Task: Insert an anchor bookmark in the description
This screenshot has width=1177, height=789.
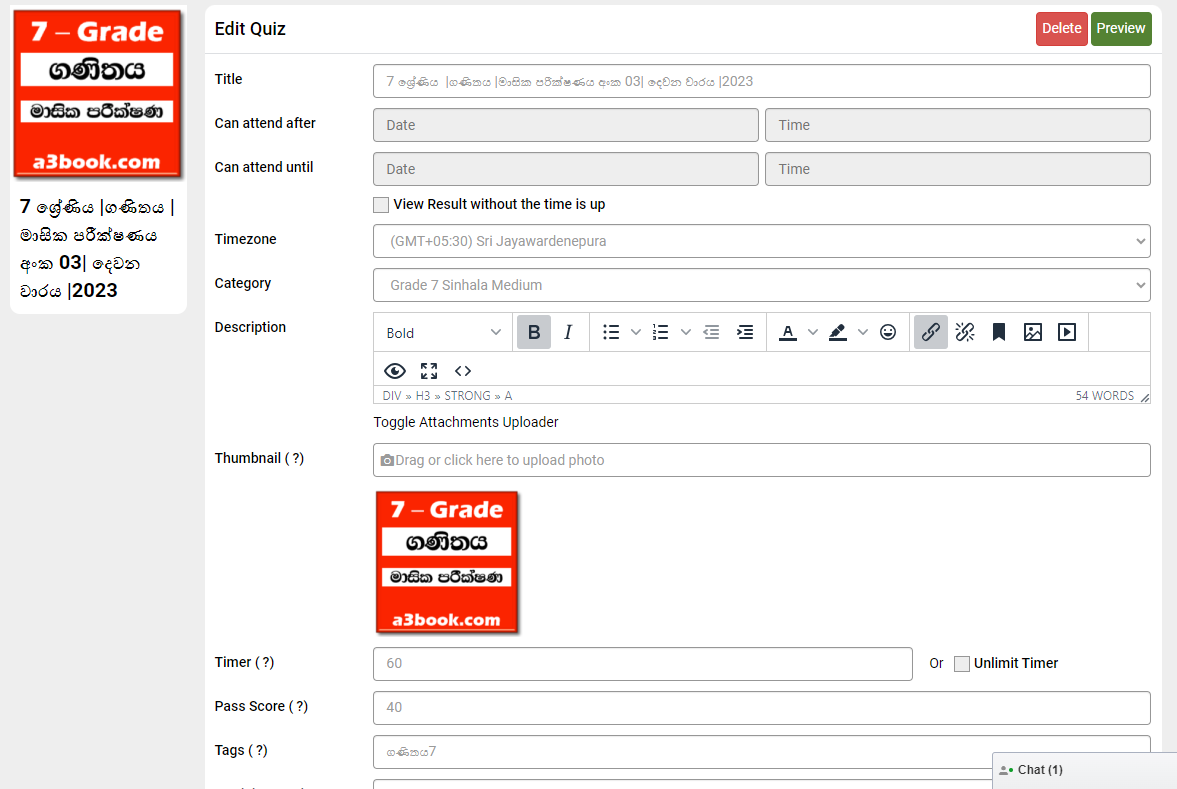Action: coord(998,332)
